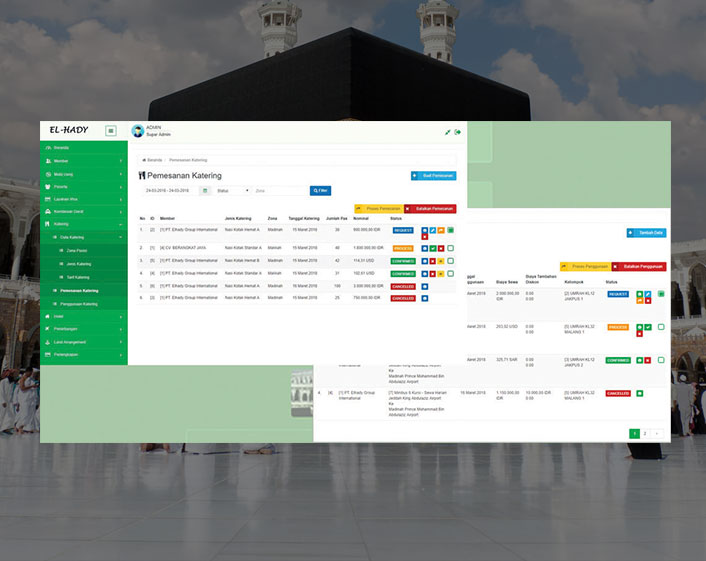The image size is (706, 561).
Task: Click the logout icon in the top header
Action: click(458, 132)
